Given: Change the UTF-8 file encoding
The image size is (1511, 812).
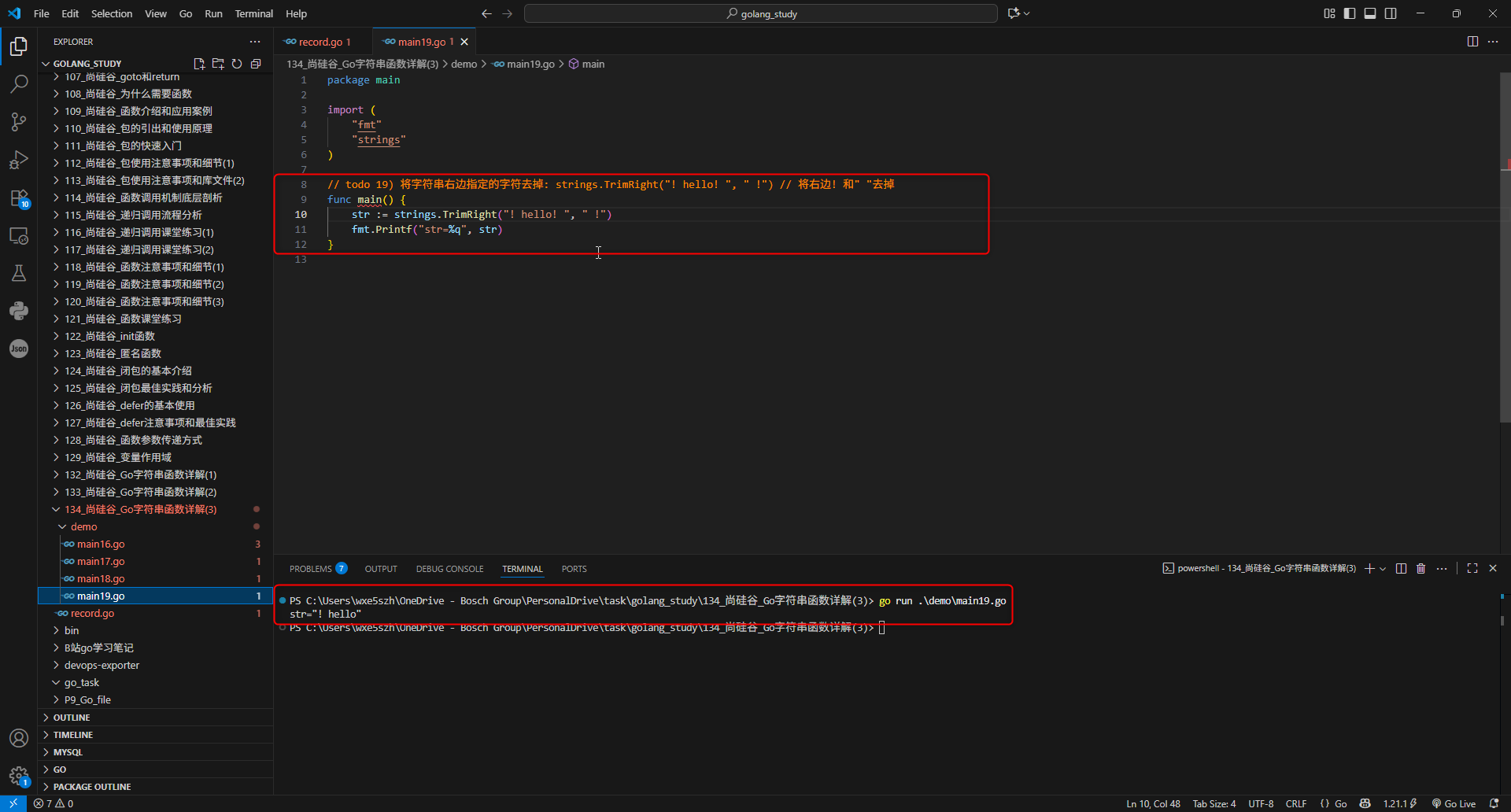Looking at the screenshot, I should pos(1261,803).
